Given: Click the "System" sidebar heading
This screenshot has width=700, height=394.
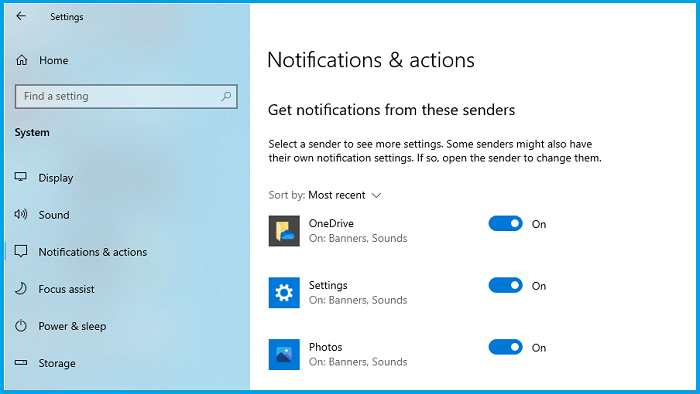Looking at the screenshot, I should point(32,133).
